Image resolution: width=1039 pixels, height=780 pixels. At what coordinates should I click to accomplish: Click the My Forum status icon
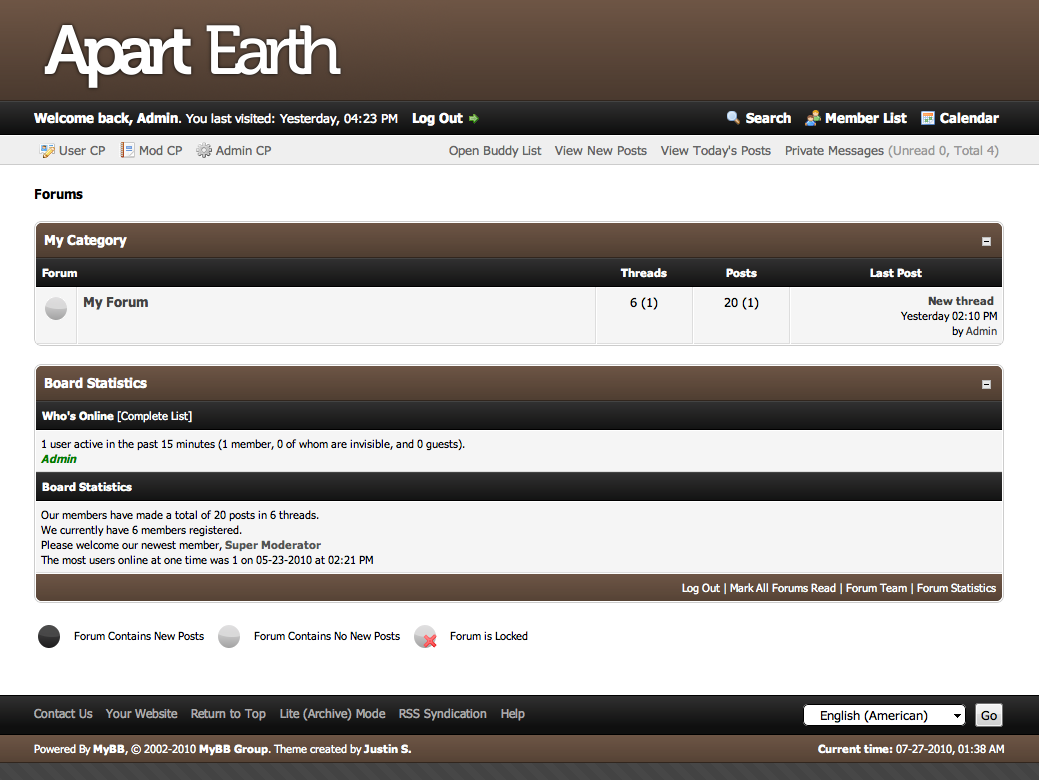[x=56, y=309]
